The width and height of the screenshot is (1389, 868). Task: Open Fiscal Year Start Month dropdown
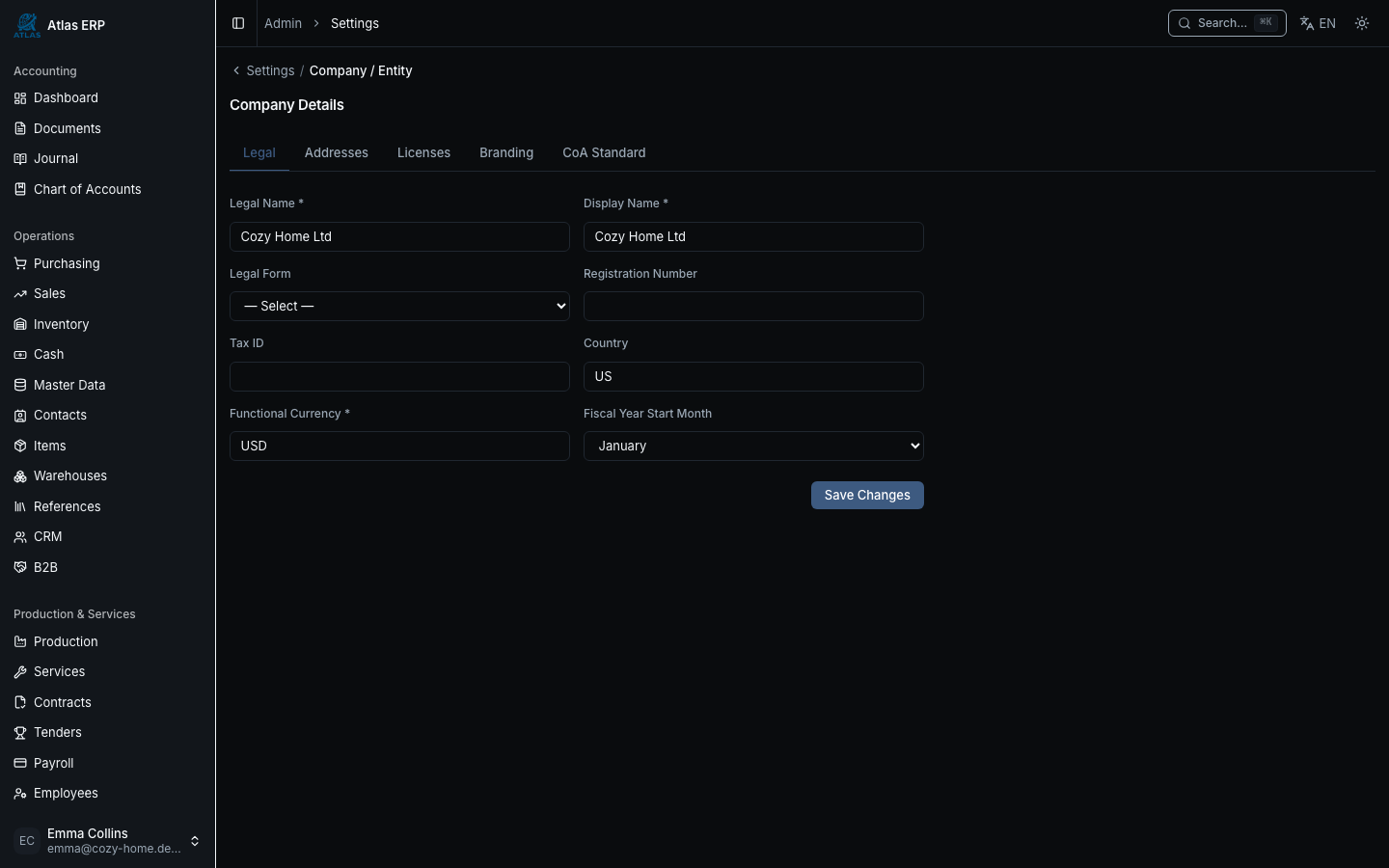(x=753, y=446)
